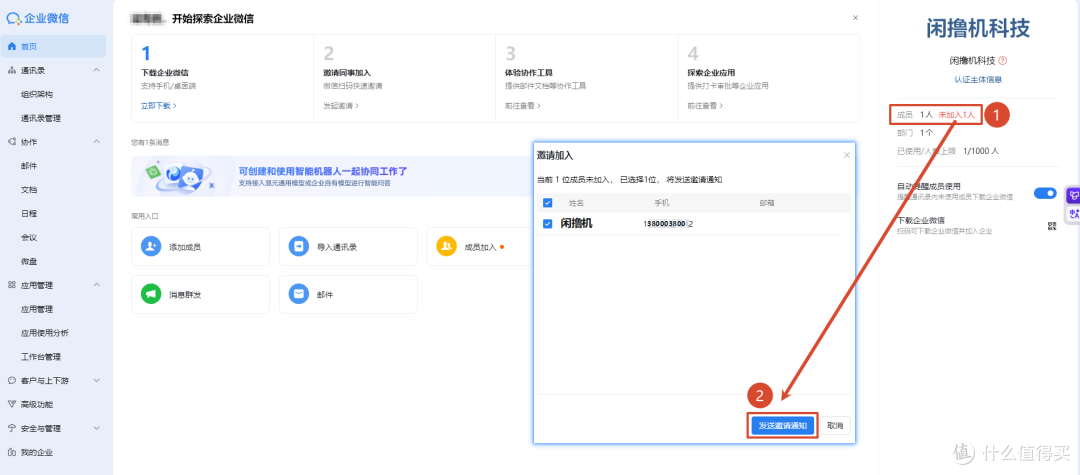This screenshot has width=1080, height=475.
Task: Uncheck the 闲撸机 member checkbox
Action: pos(548,224)
